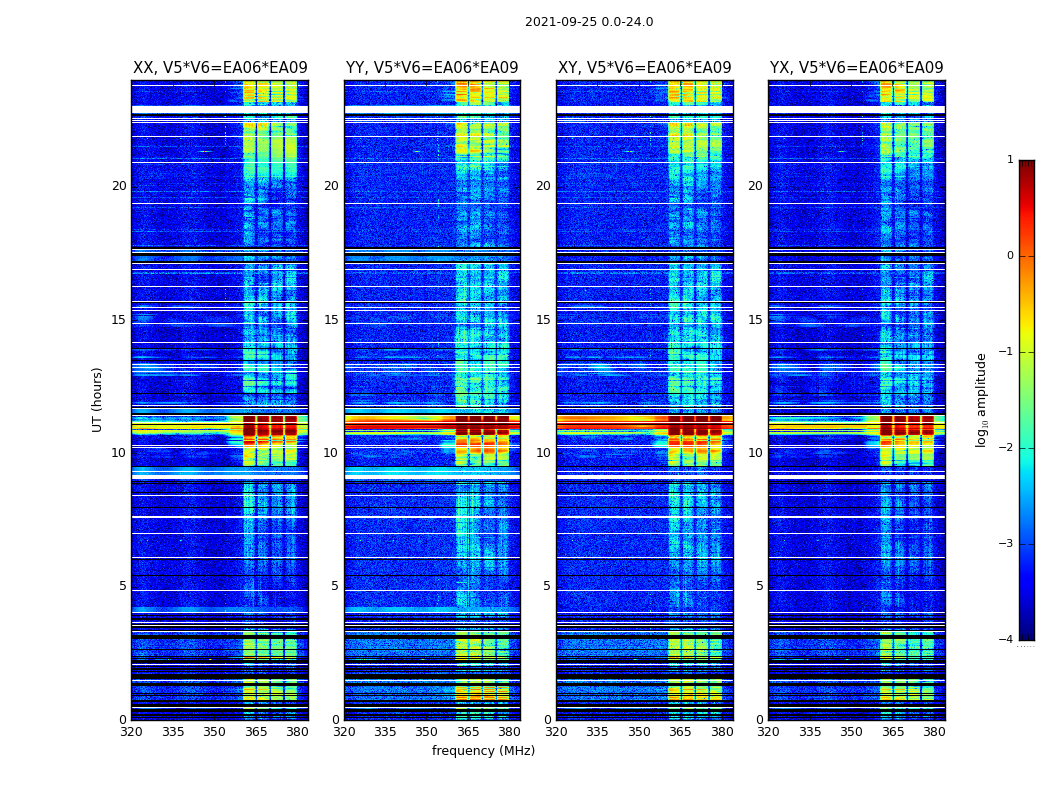The height and width of the screenshot is (800, 1050).
Task: Click the 365 tick under YX panel
Action: coord(893,732)
